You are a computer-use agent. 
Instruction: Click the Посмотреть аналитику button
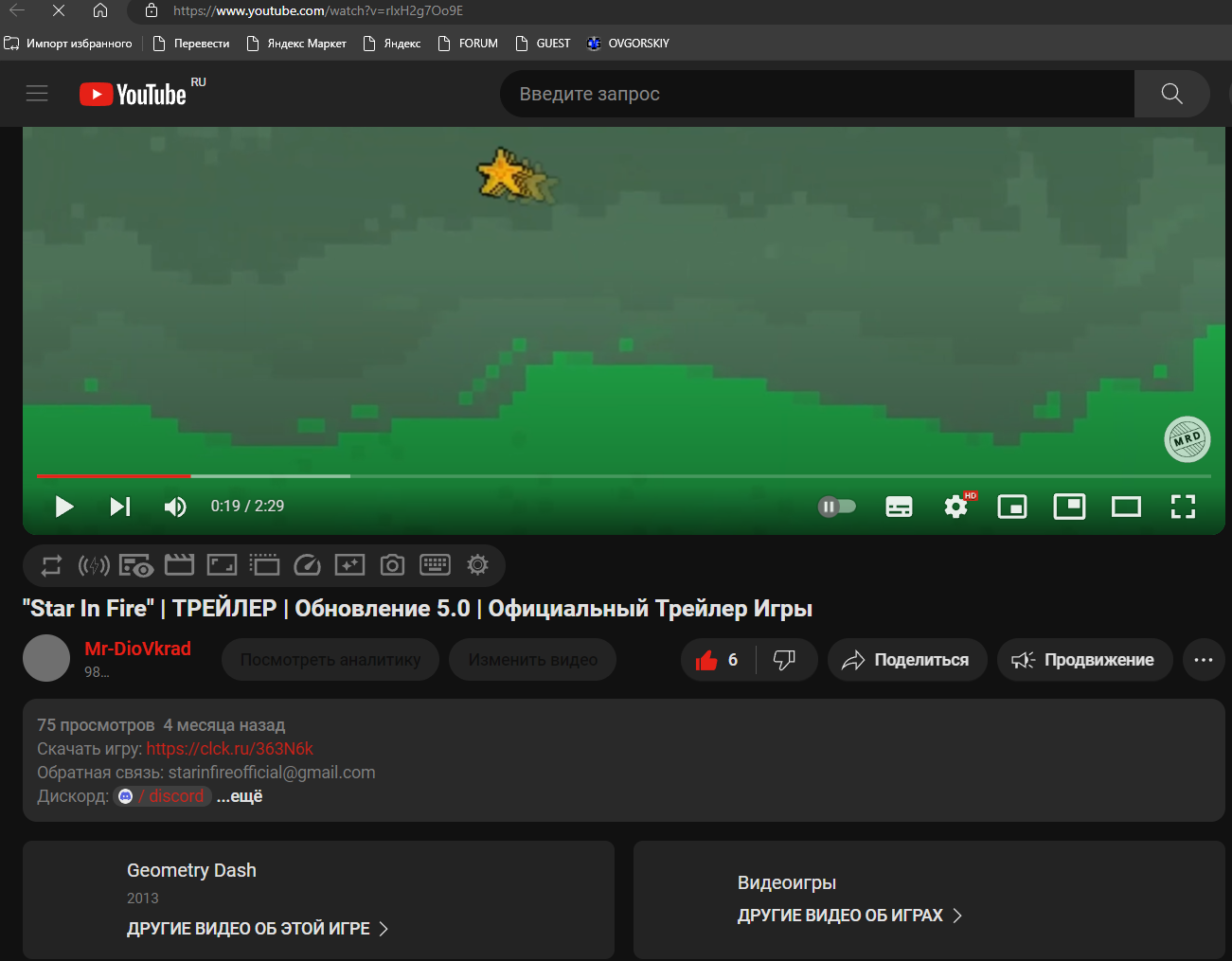[x=330, y=660]
